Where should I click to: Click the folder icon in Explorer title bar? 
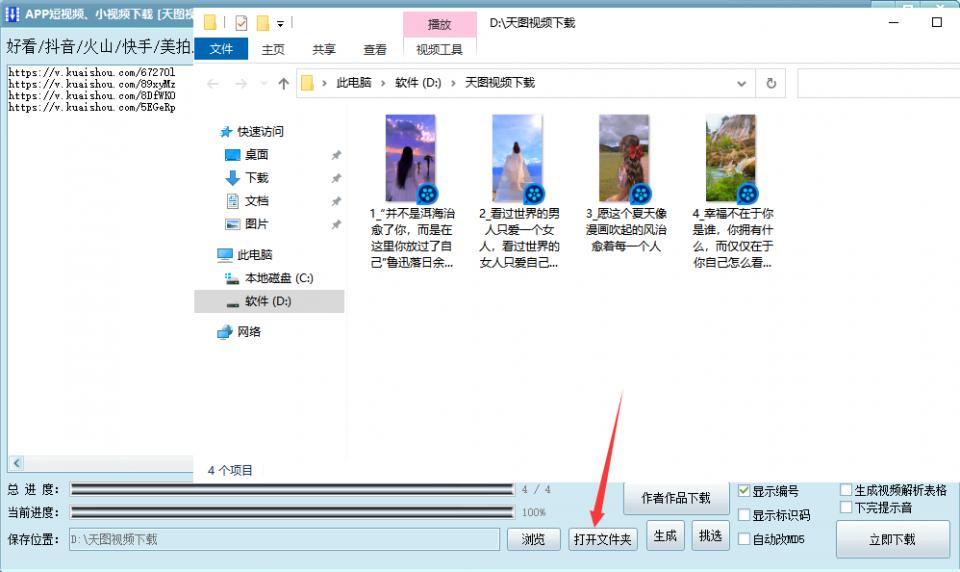pyautogui.click(x=210, y=23)
